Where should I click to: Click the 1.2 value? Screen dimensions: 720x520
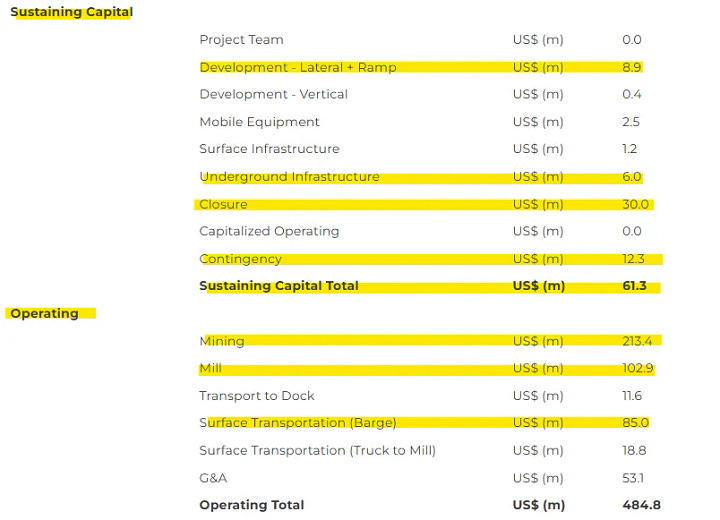coord(630,149)
